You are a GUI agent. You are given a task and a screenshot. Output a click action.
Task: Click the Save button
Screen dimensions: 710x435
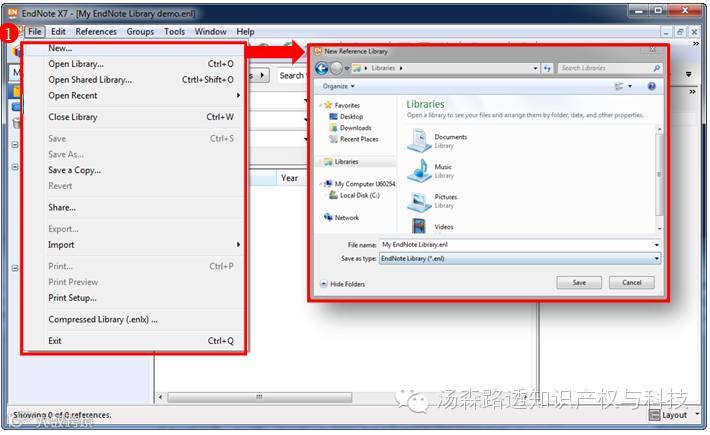(579, 282)
